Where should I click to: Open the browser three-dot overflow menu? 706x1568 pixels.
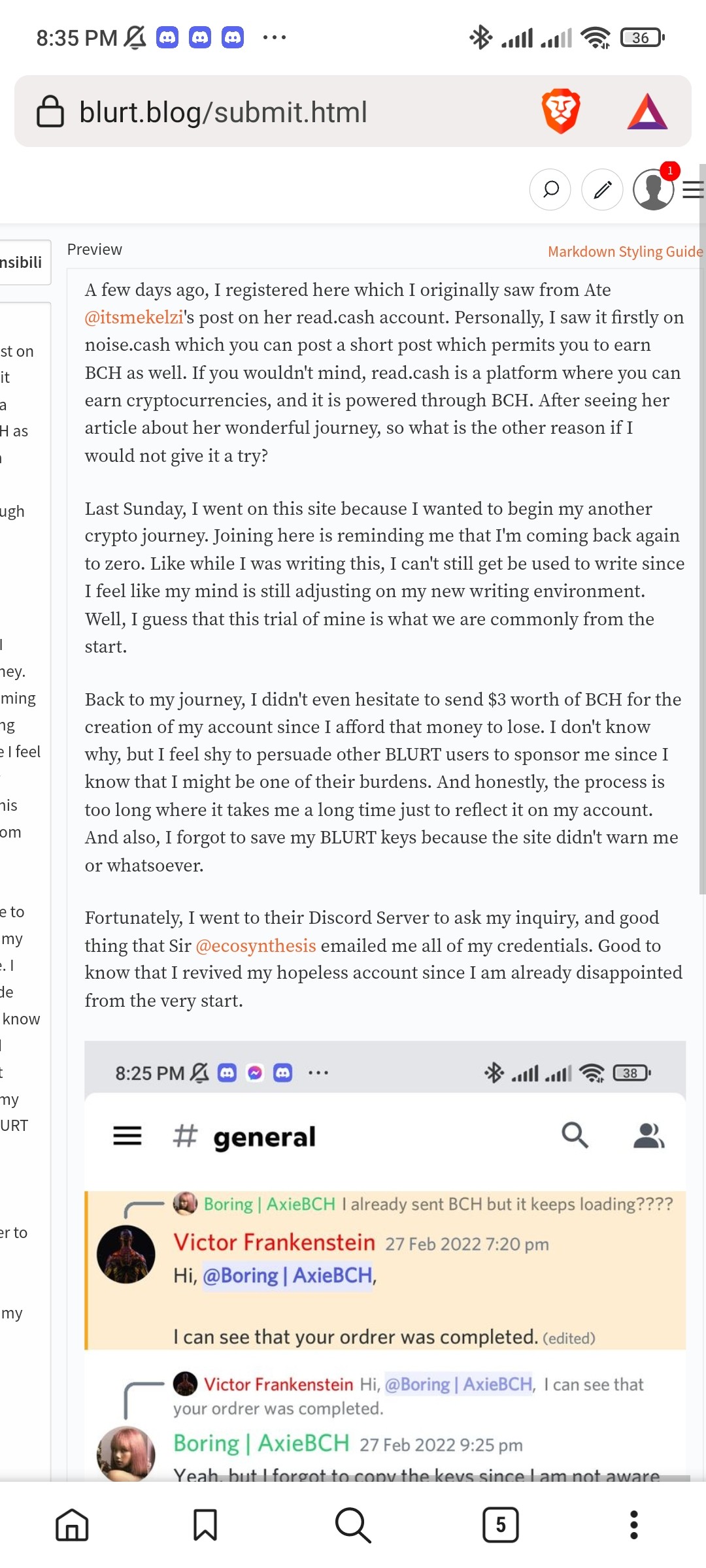click(x=633, y=1525)
